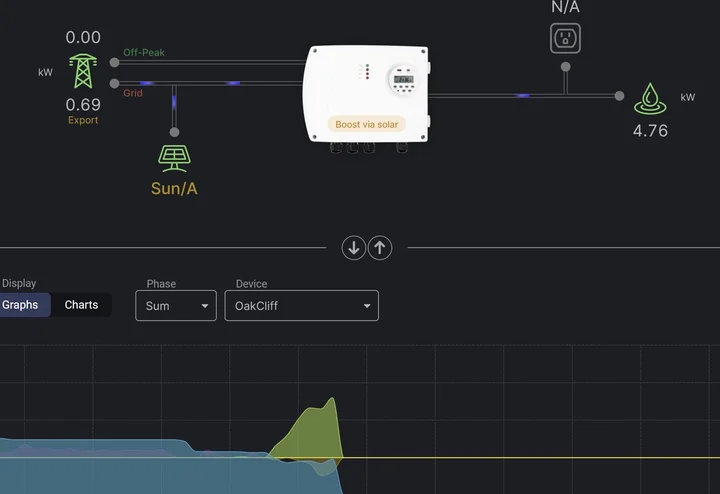Click the arrow on the OakCliff dropdown

pyautogui.click(x=367, y=306)
